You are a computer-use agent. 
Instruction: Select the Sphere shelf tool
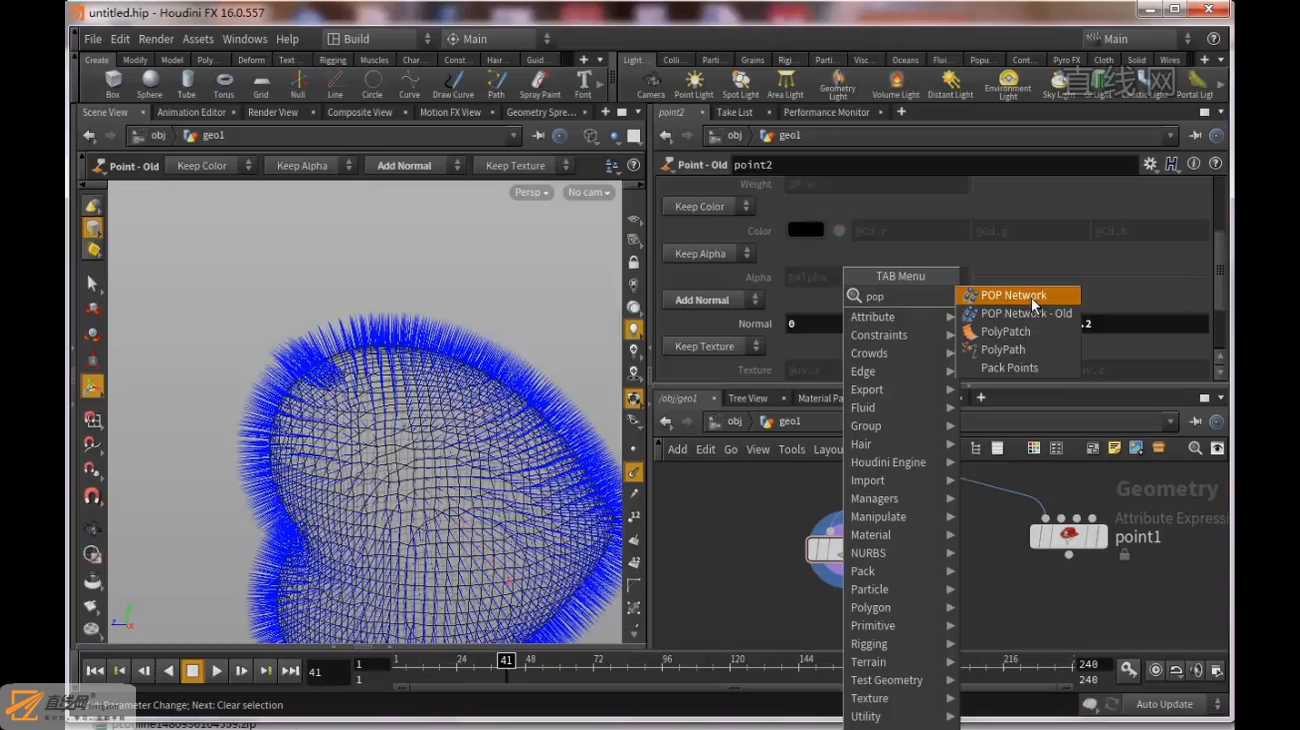click(x=150, y=84)
